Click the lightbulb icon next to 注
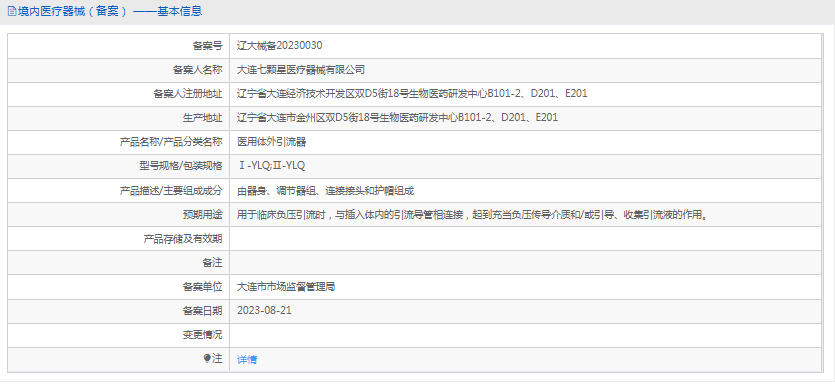 [207, 359]
